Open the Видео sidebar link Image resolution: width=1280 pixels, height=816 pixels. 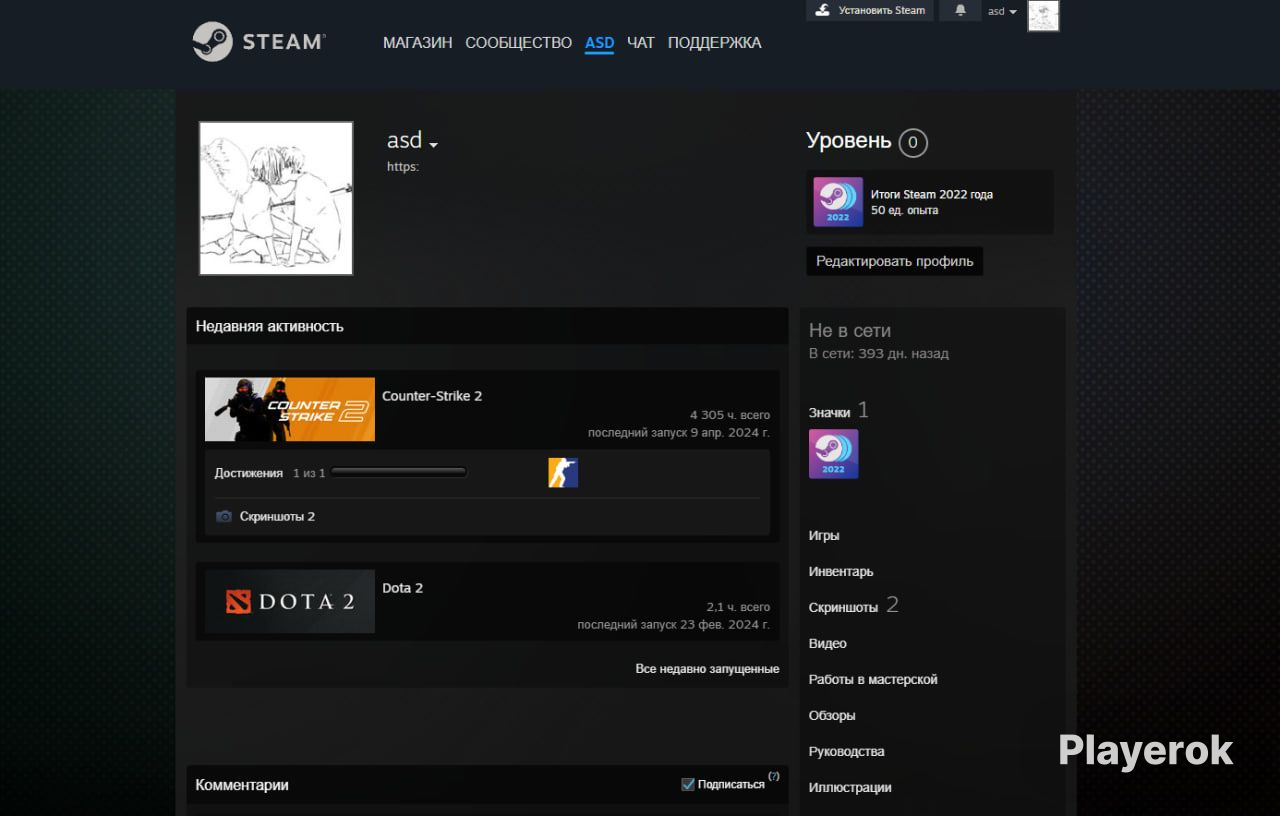828,644
